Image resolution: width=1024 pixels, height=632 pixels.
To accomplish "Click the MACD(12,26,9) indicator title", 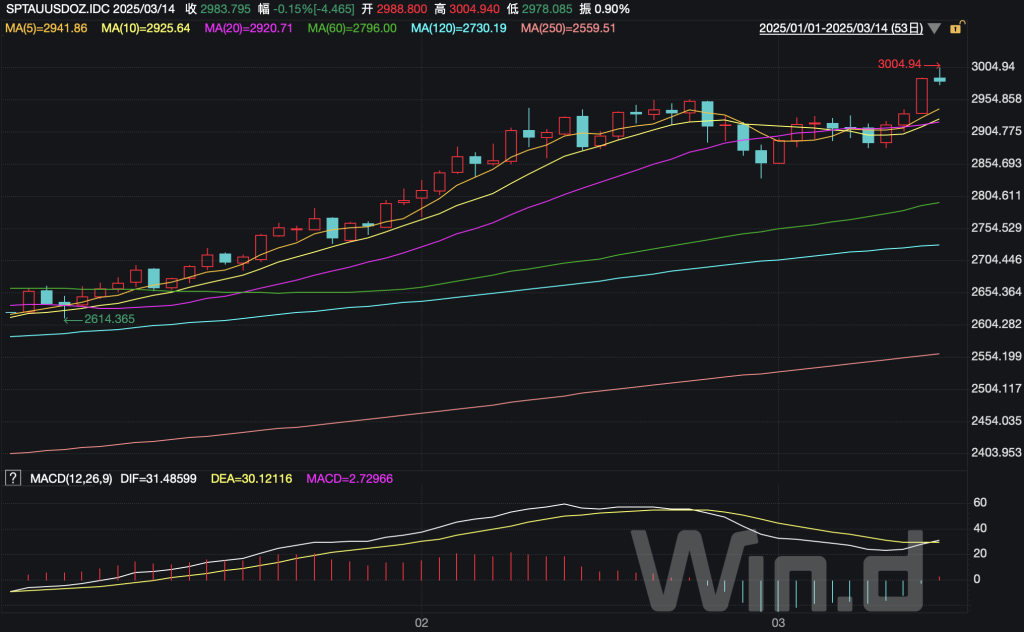I will pyautogui.click(x=68, y=479).
